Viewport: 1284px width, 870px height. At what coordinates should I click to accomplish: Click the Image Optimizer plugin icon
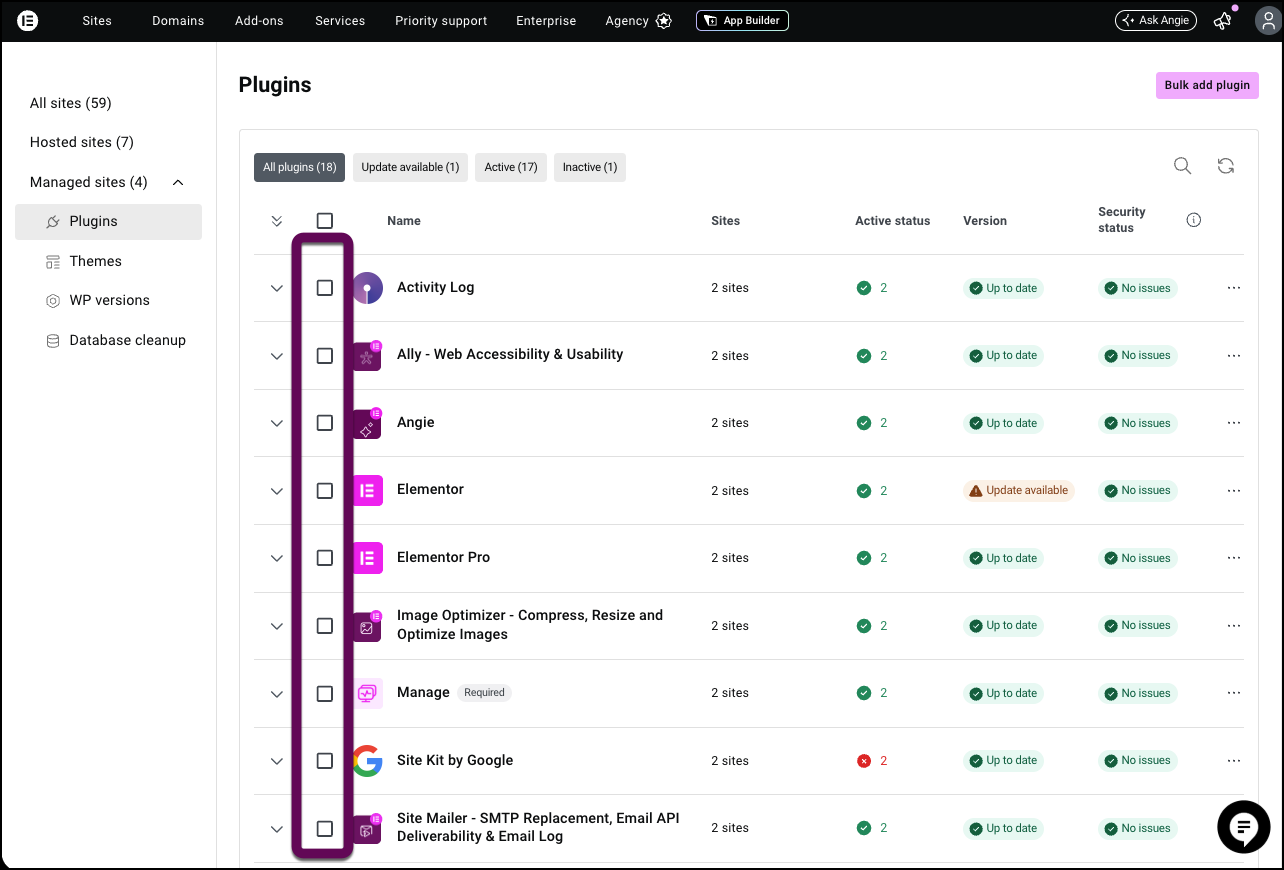tap(367, 626)
